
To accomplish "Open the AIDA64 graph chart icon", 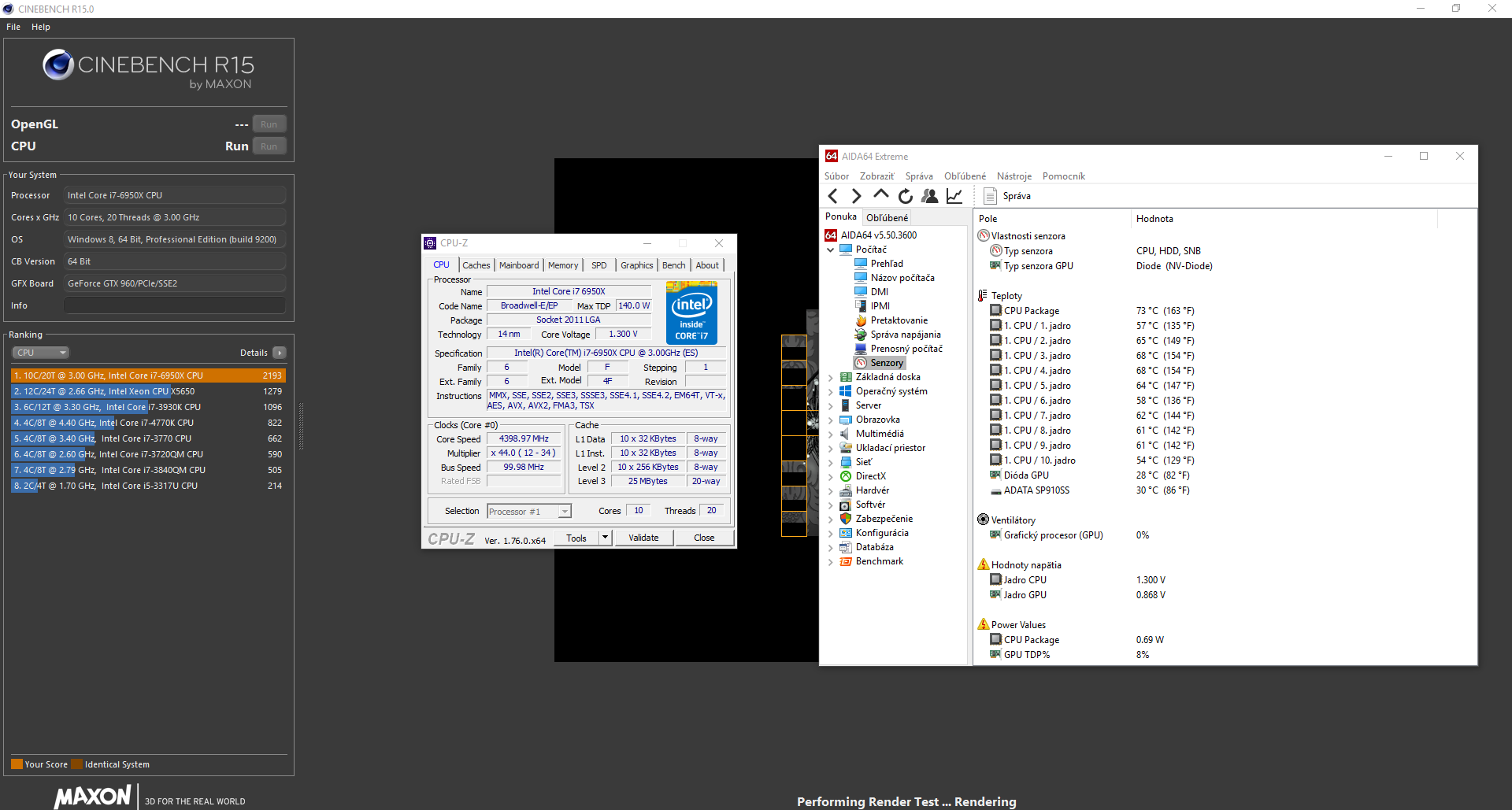I will pyautogui.click(x=954, y=196).
